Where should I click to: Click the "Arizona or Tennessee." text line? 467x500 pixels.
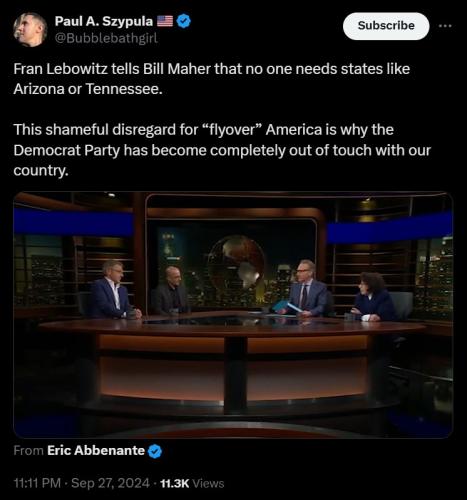(x=88, y=89)
